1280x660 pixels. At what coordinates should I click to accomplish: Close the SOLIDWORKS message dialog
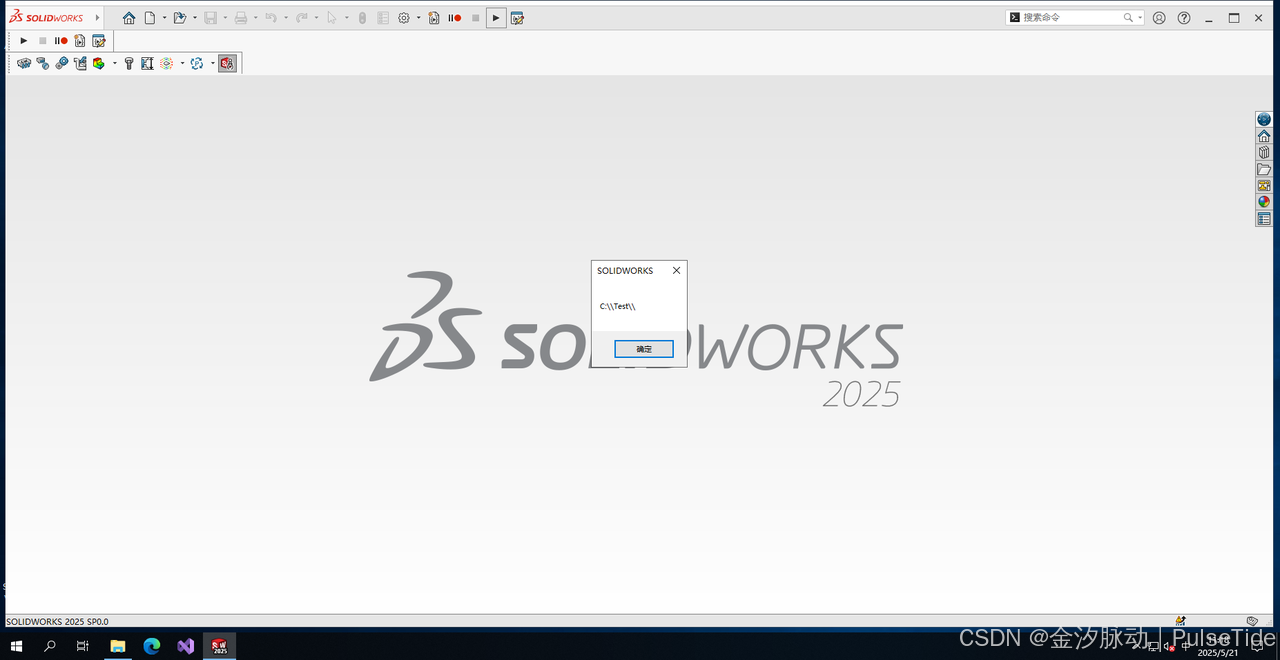pos(676,270)
